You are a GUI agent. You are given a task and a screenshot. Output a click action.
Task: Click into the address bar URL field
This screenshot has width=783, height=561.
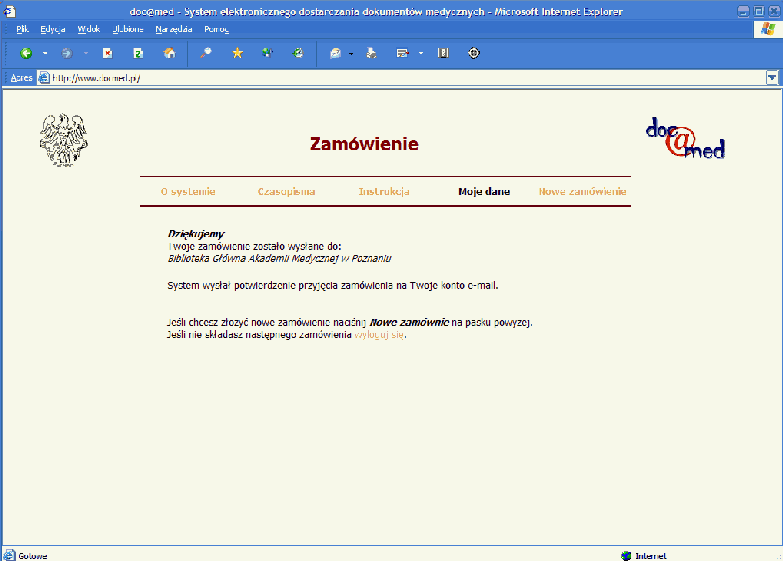click(x=400, y=77)
